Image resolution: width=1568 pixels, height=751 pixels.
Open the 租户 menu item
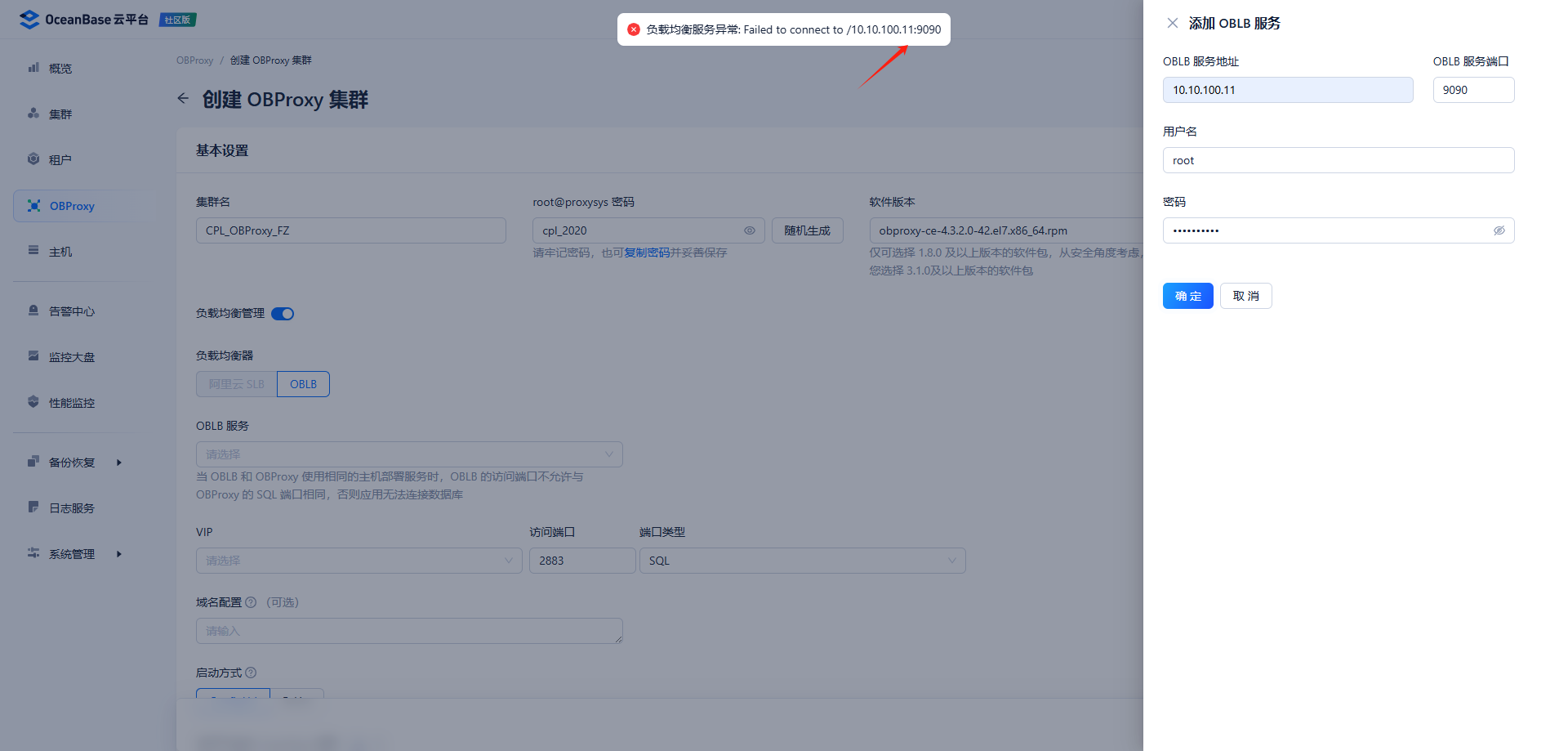click(x=80, y=159)
